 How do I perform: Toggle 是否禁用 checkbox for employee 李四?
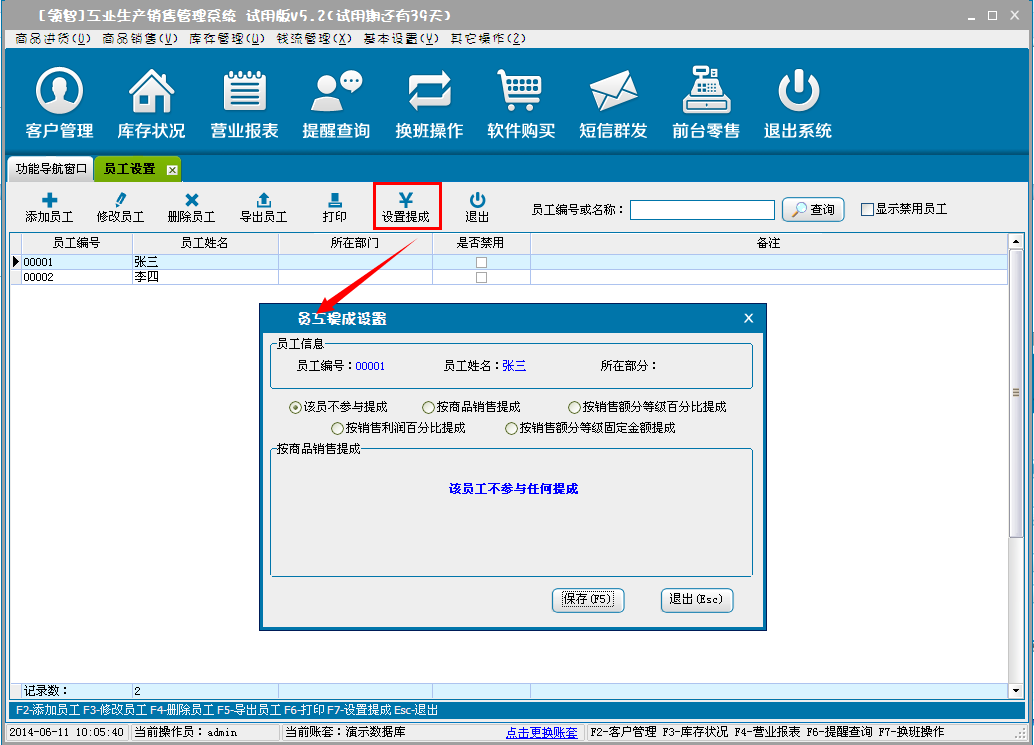coord(481,277)
